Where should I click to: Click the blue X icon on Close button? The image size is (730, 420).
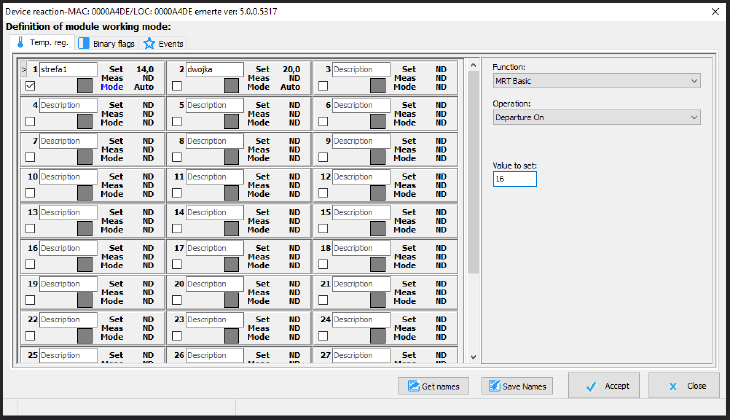[673, 386]
